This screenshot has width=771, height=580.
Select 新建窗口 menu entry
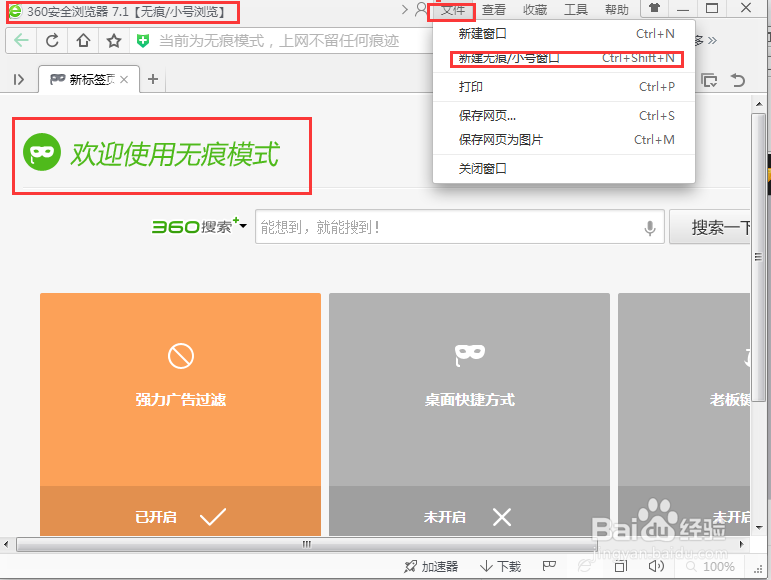[564, 33]
